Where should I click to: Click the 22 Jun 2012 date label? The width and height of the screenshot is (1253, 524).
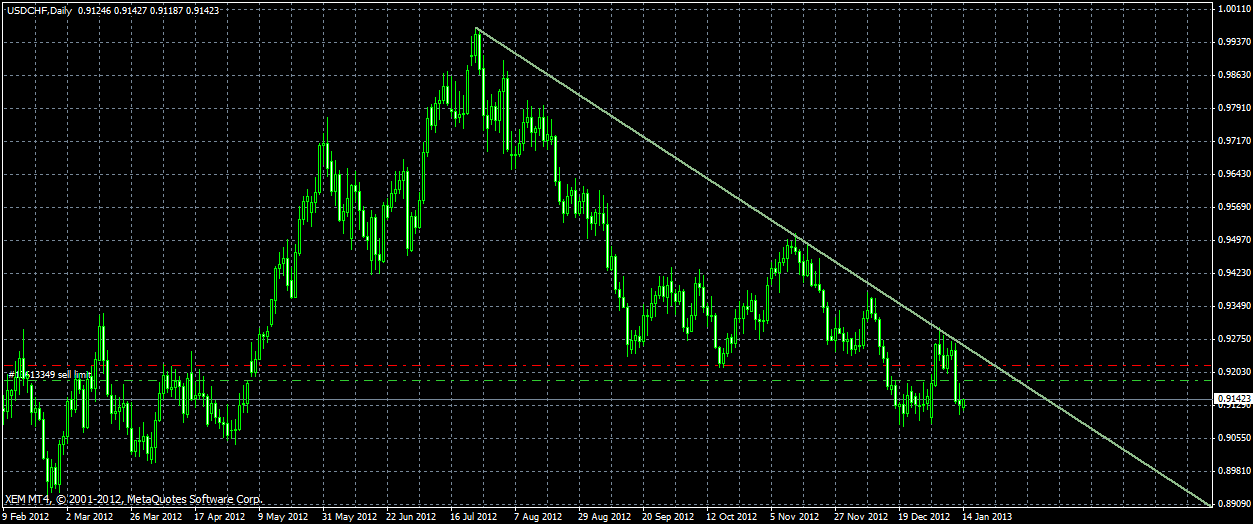412,517
